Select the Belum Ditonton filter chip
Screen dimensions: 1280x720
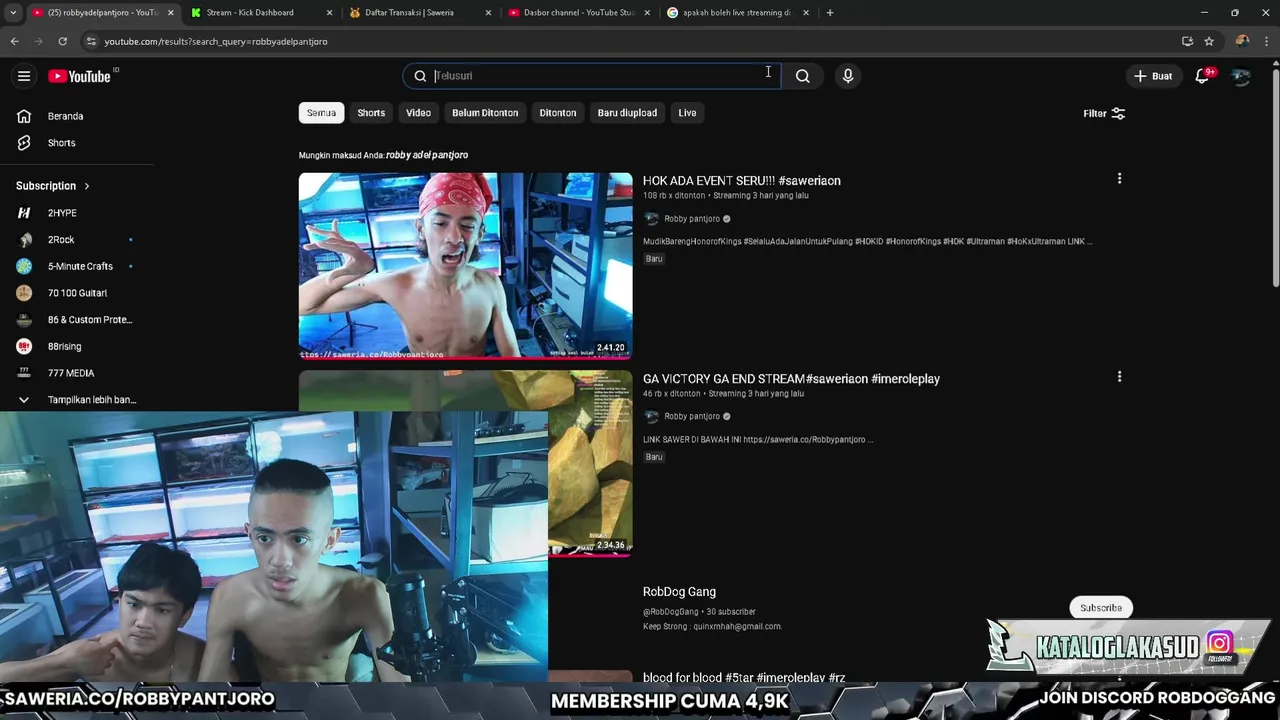(485, 113)
